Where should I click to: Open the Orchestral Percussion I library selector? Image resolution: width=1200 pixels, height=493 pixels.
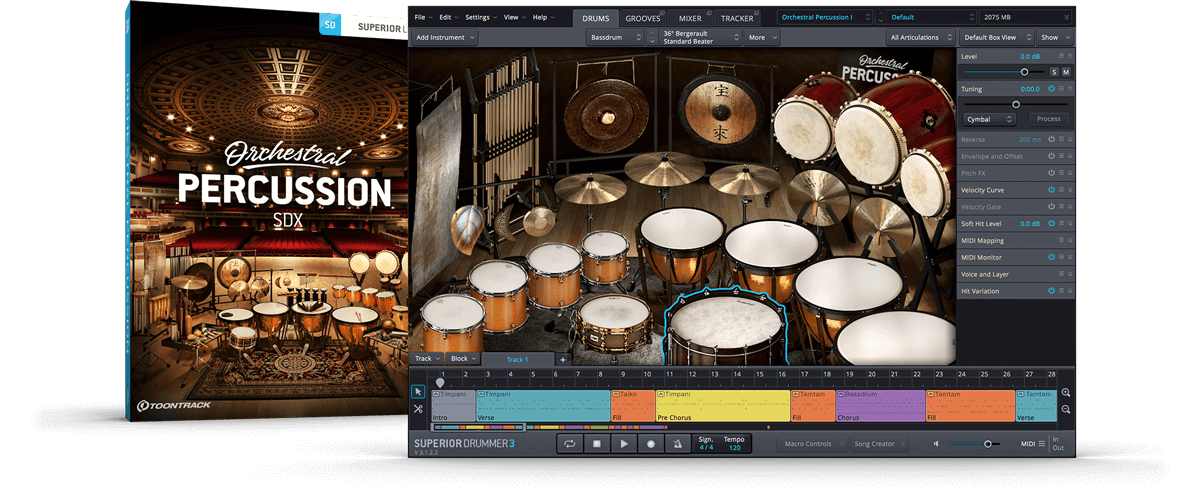pyautogui.click(x=824, y=17)
